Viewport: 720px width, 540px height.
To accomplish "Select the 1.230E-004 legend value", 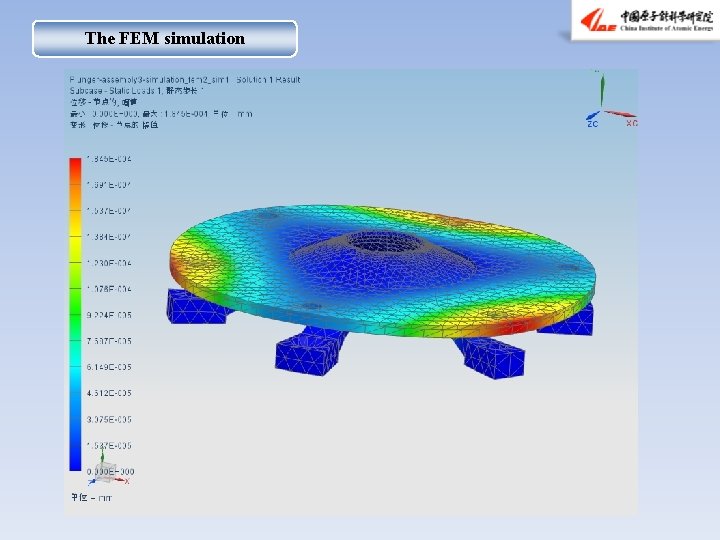I will coord(109,264).
